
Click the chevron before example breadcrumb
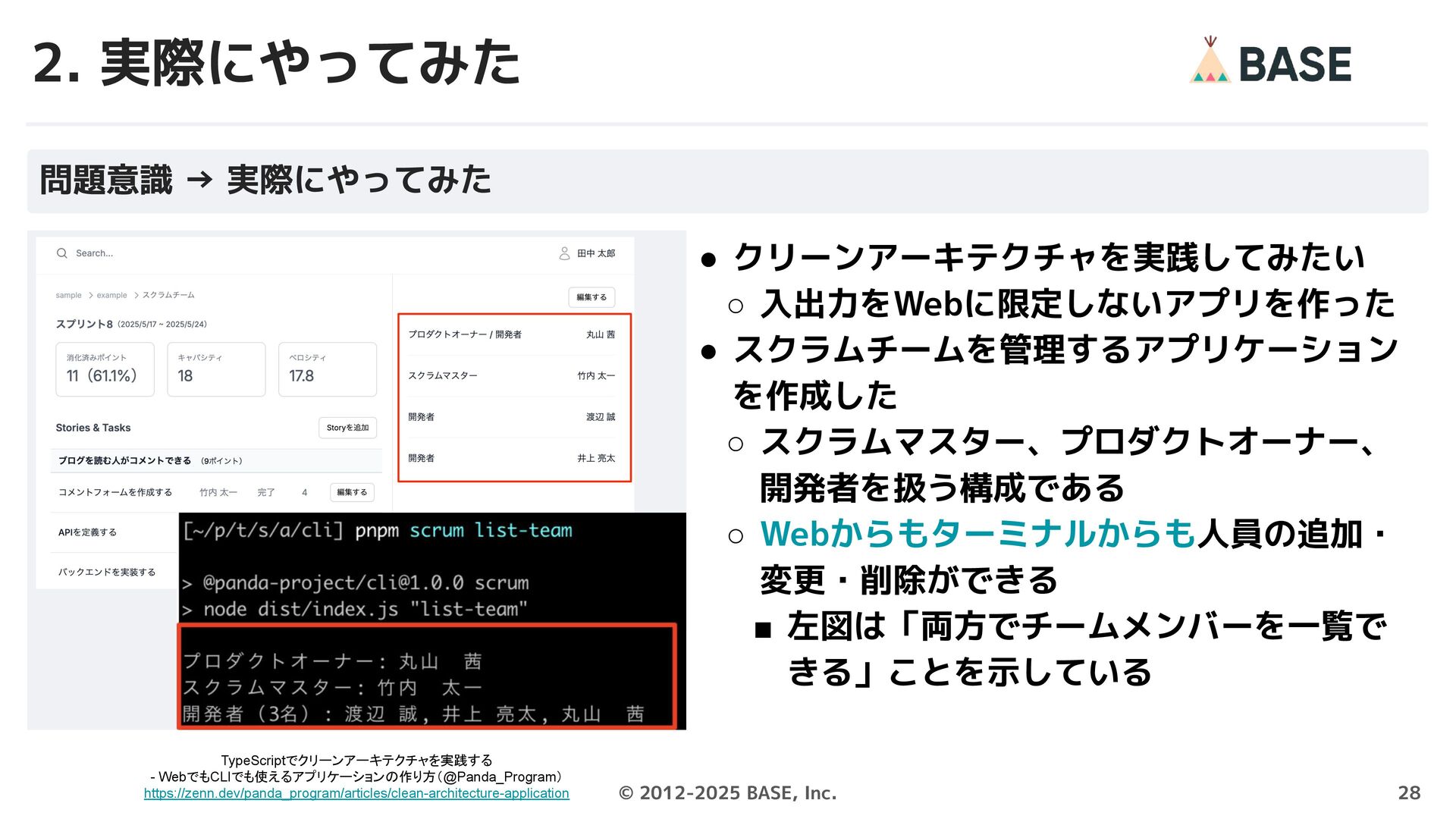[90, 295]
